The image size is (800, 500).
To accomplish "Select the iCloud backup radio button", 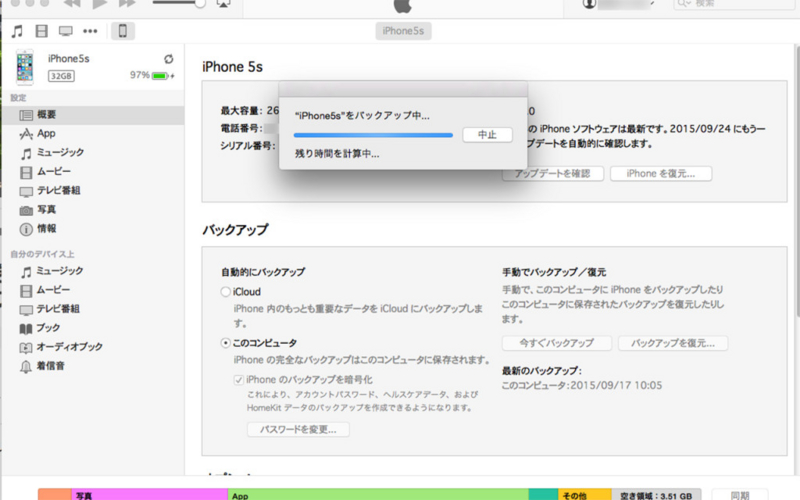I will click(x=226, y=292).
